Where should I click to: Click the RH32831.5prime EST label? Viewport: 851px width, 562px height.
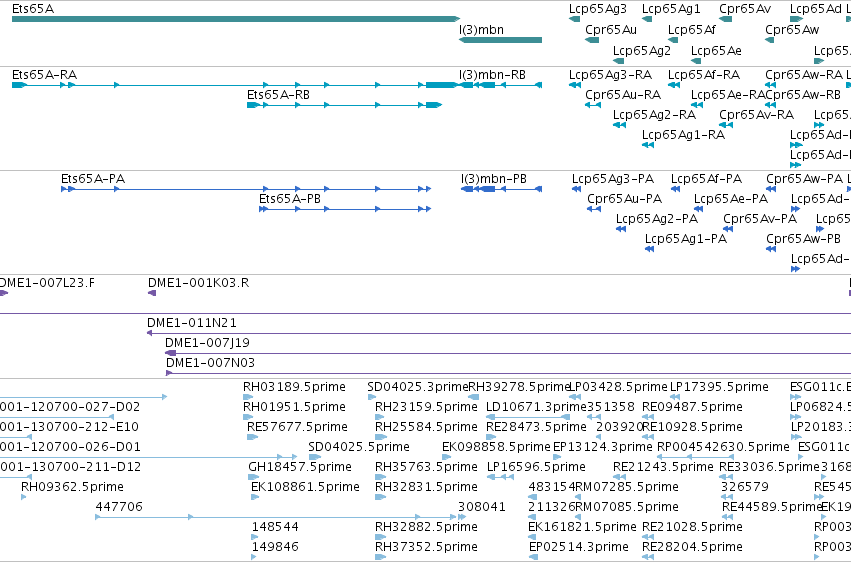[x=427, y=487]
